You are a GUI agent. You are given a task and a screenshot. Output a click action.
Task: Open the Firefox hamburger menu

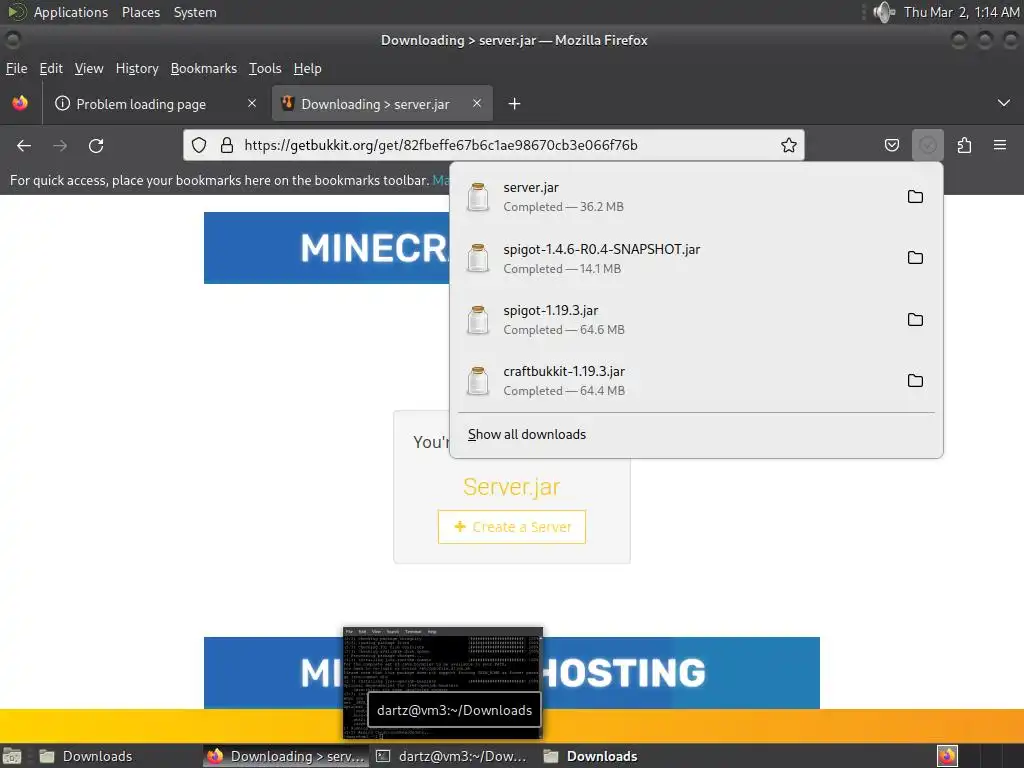point(1000,145)
